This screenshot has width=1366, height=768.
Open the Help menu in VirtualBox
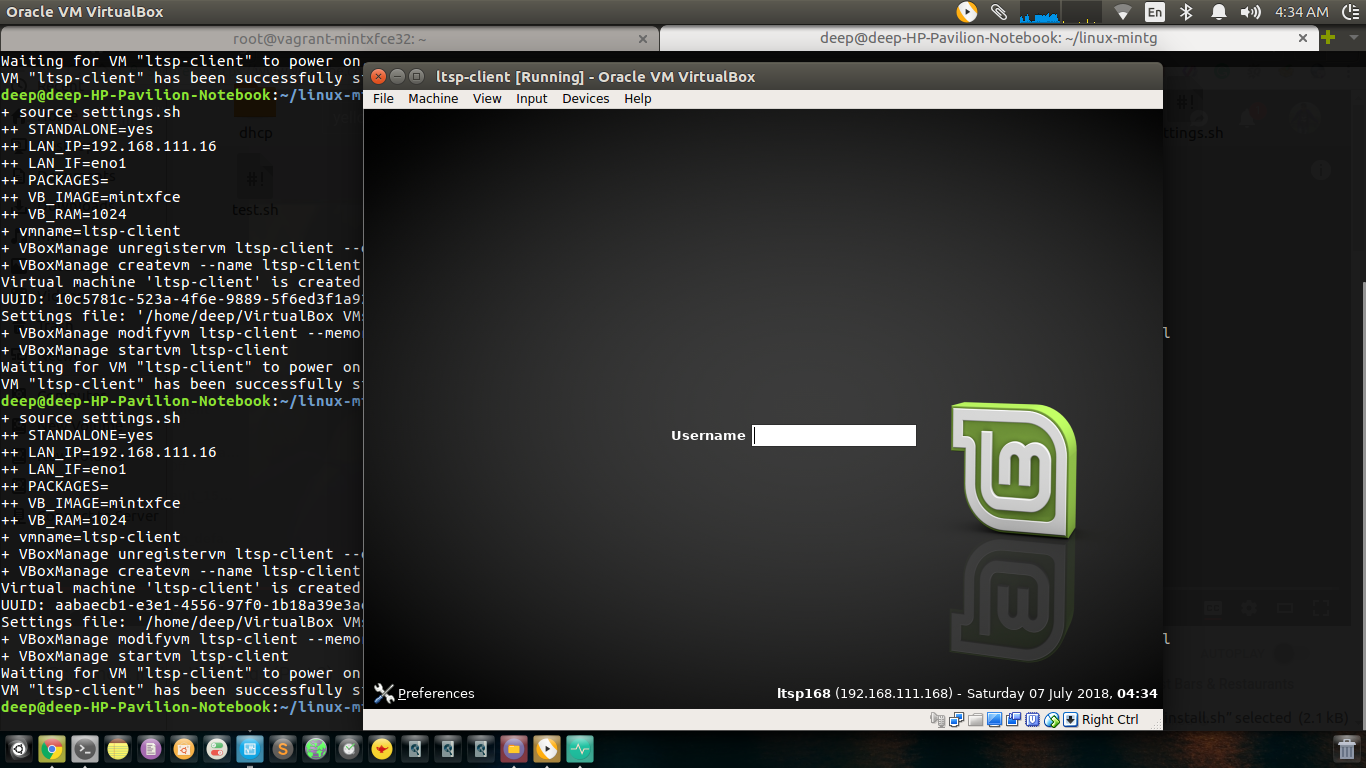click(638, 98)
